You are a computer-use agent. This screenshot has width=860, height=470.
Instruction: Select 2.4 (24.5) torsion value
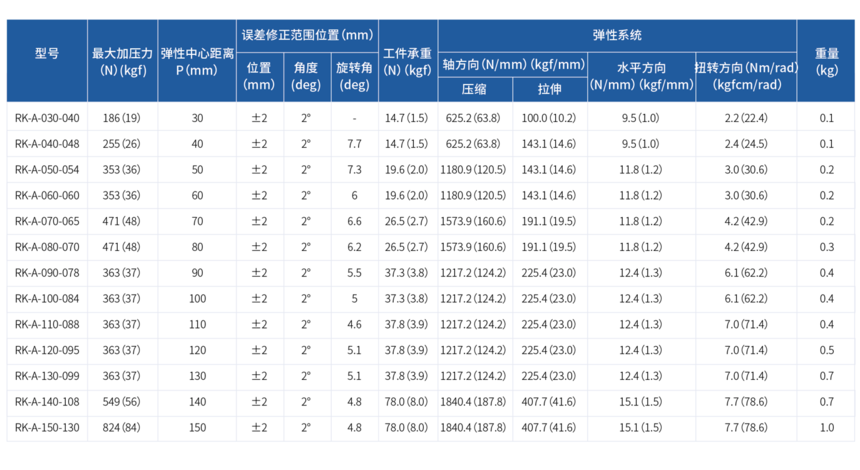746,144
